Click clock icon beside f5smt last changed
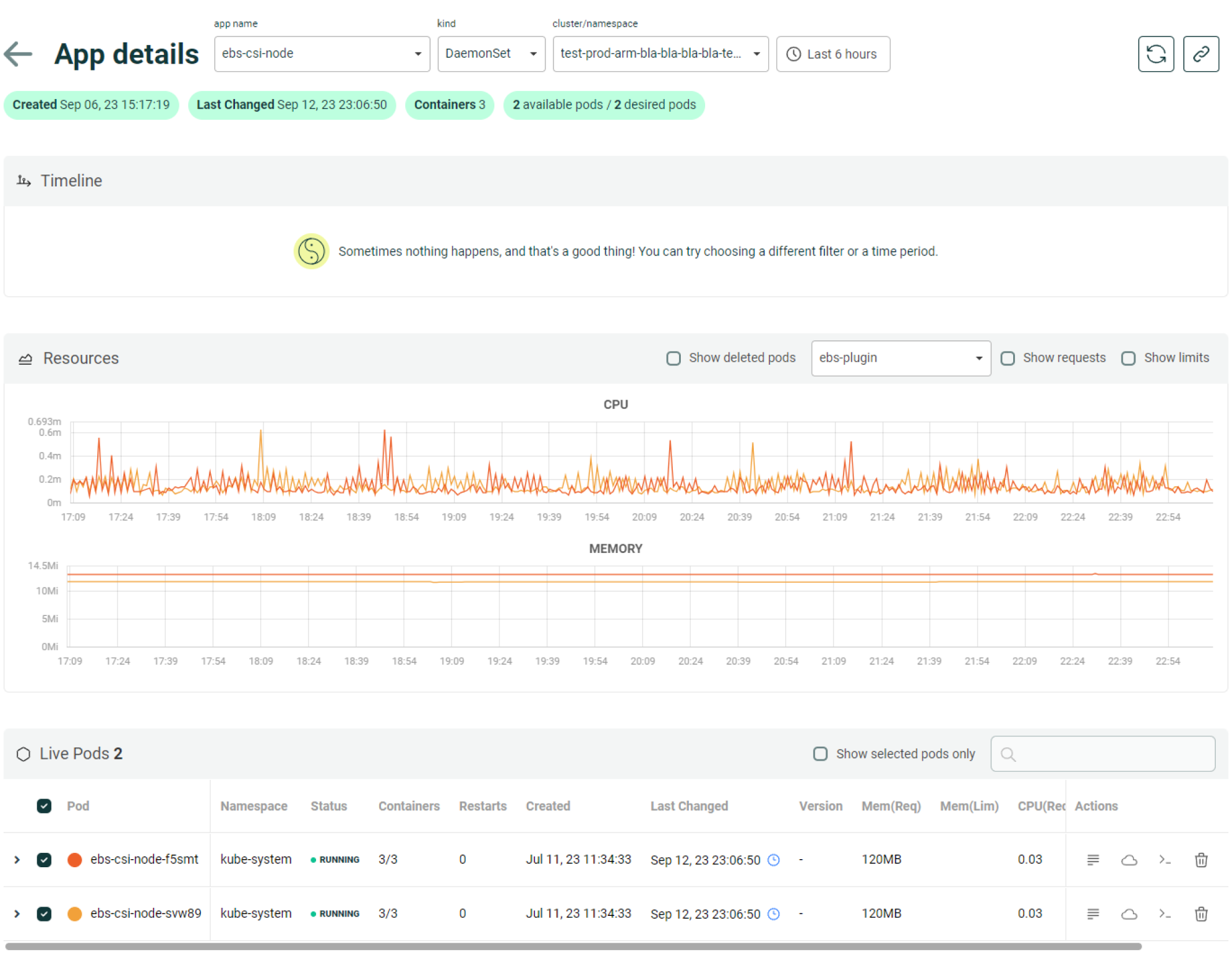 point(773,860)
